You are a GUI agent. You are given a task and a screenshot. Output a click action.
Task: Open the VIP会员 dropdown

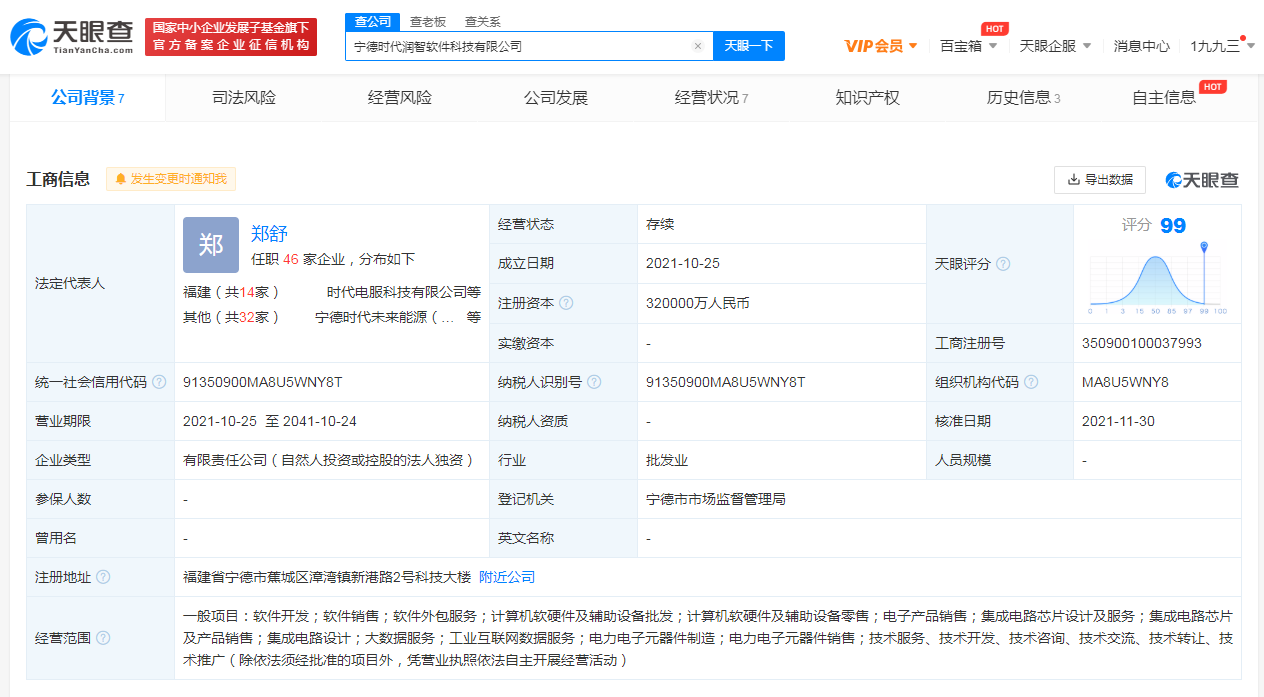pyautogui.click(x=881, y=46)
